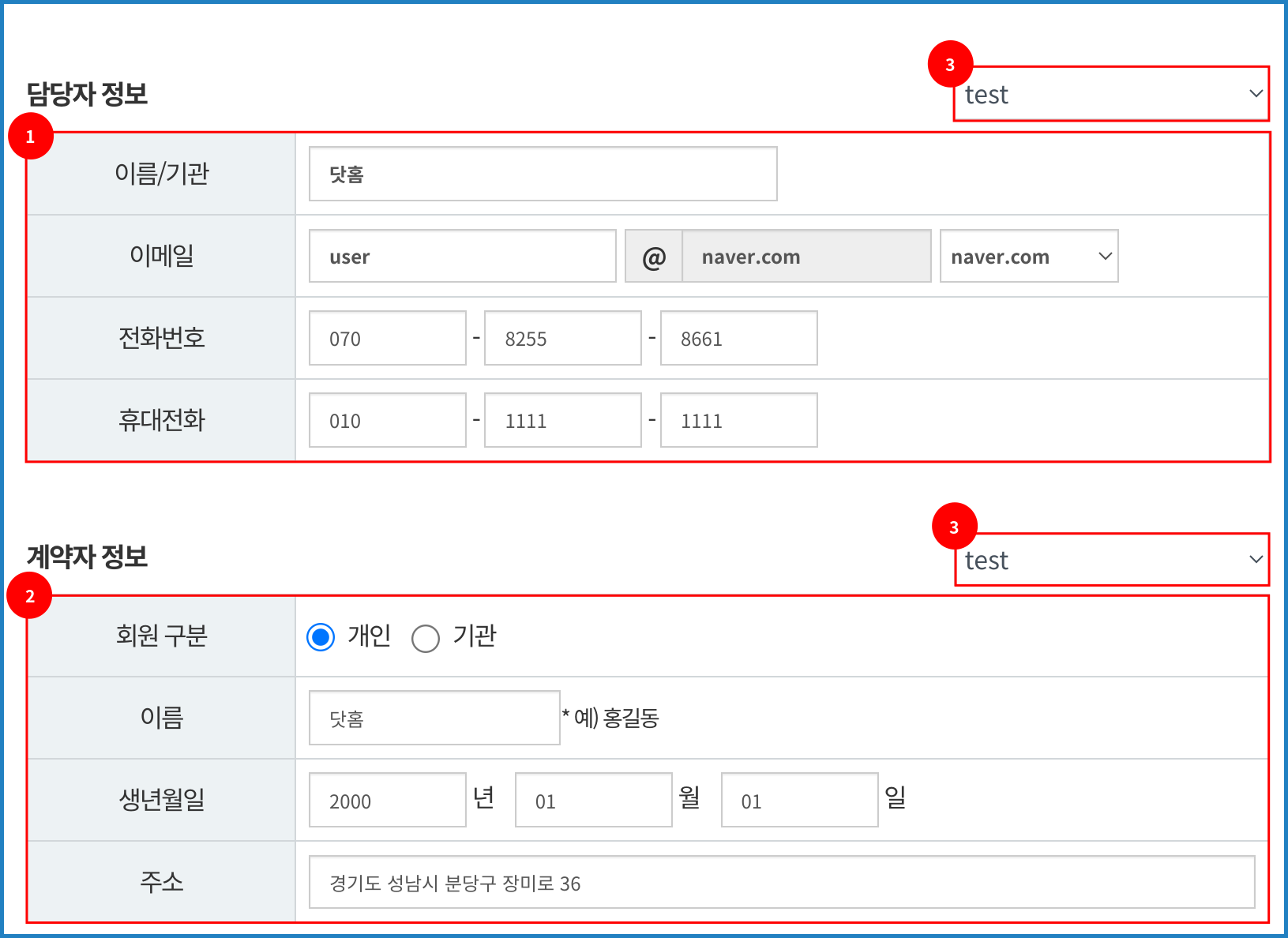The image size is (1288, 938).
Task: Expand the naver.com email domain dropdown
Action: click(1028, 257)
